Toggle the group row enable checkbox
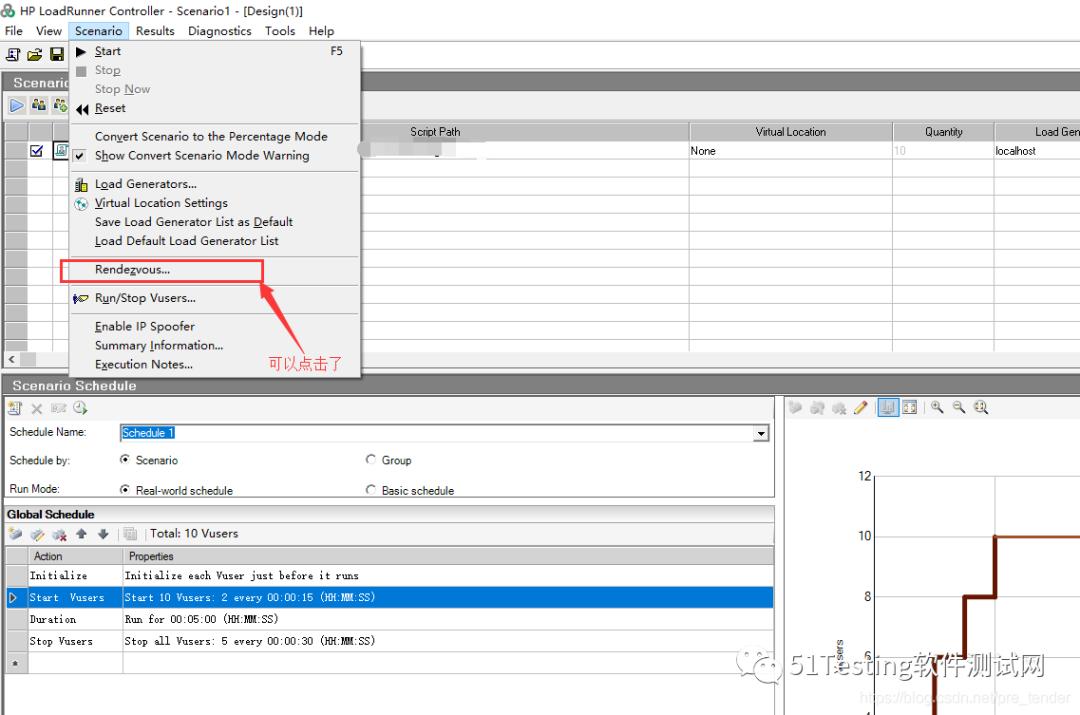1080x715 pixels. point(37,150)
